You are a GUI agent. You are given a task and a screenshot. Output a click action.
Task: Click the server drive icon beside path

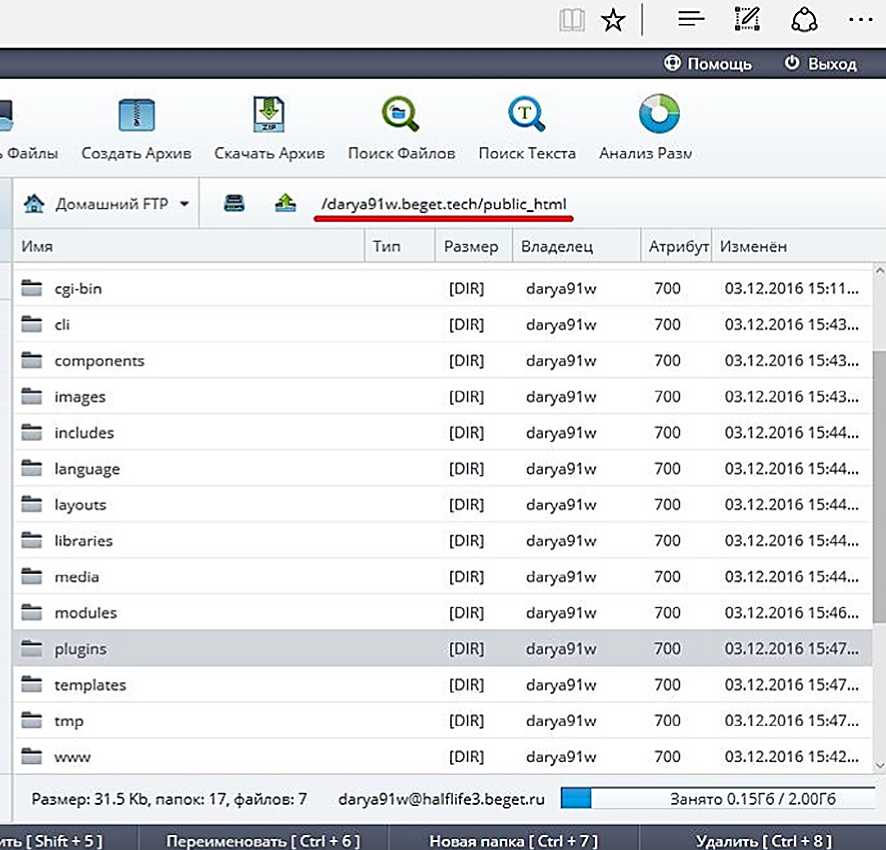(x=234, y=204)
